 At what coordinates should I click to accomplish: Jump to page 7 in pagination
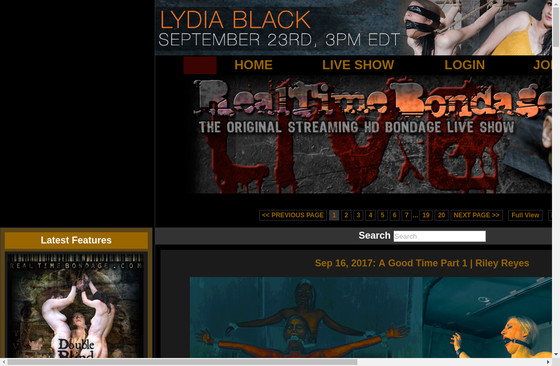point(406,215)
